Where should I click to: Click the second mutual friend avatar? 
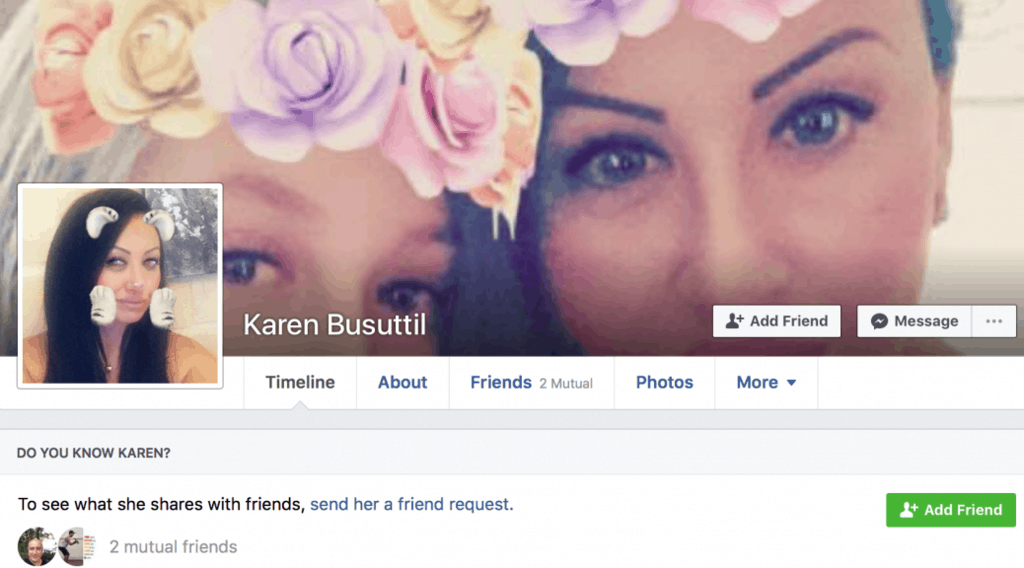77,546
